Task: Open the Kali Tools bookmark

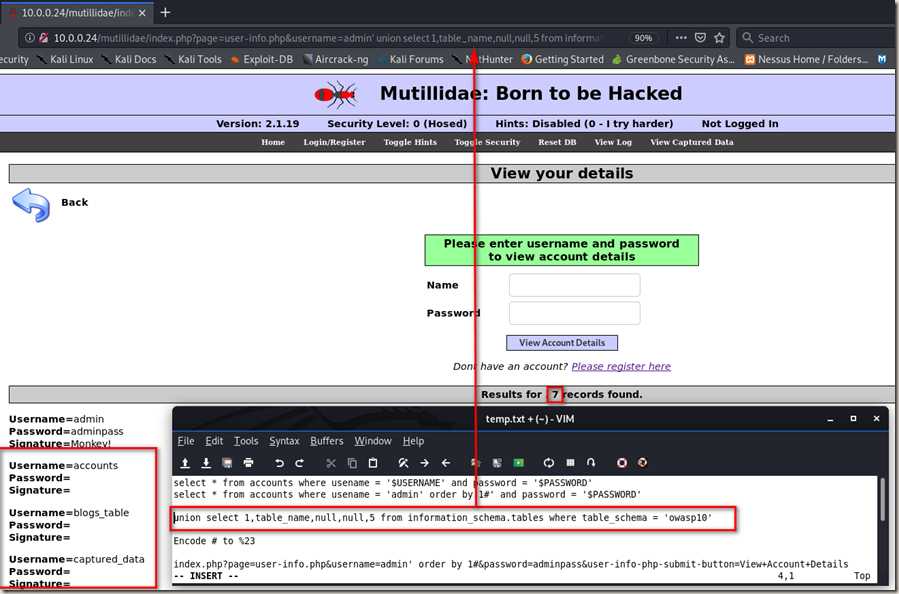Action: [x=193, y=59]
